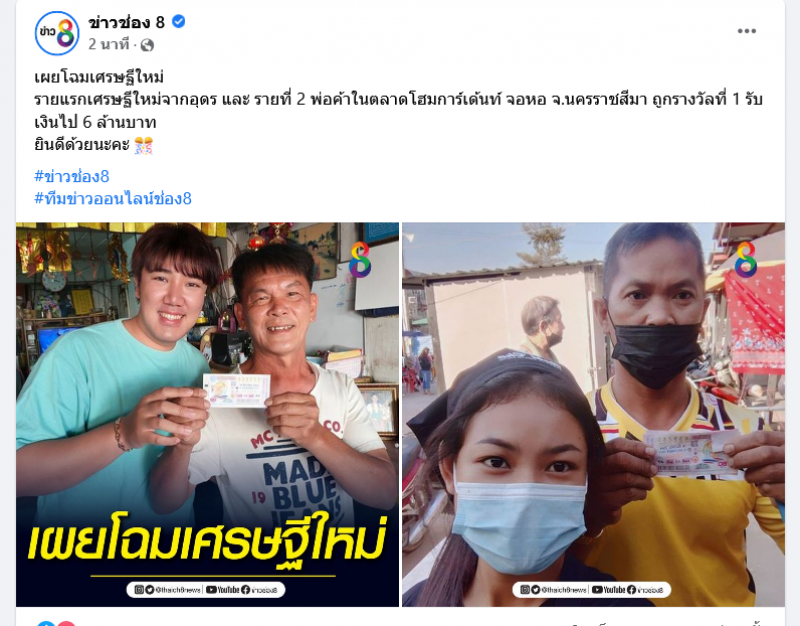Open the post timestamp 2 นาที

pos(108,44)
